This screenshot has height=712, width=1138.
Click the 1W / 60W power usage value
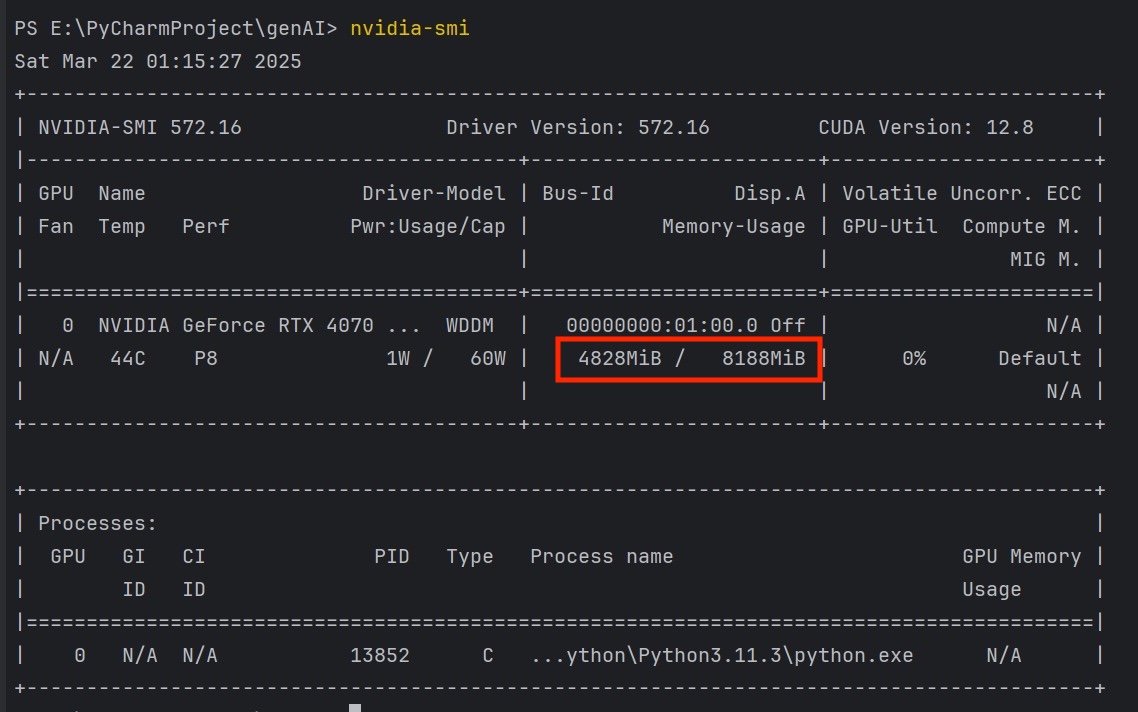(446, 358)
